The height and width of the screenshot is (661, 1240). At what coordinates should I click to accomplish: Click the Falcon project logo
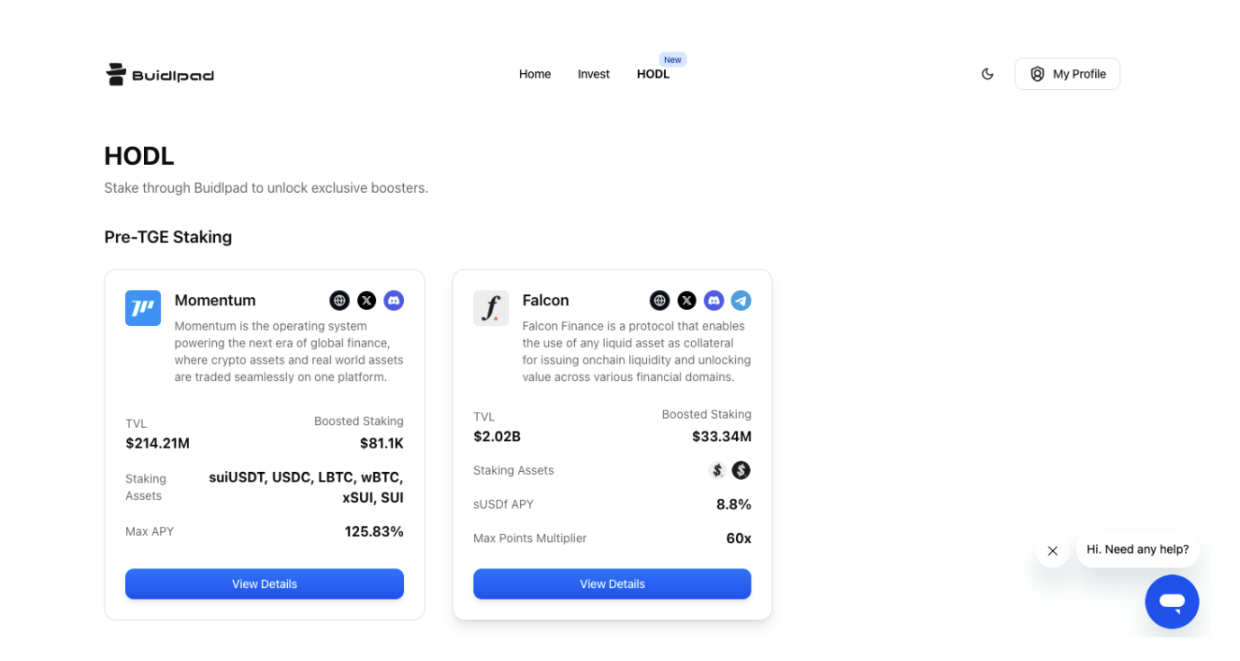(x=491, y=308)
